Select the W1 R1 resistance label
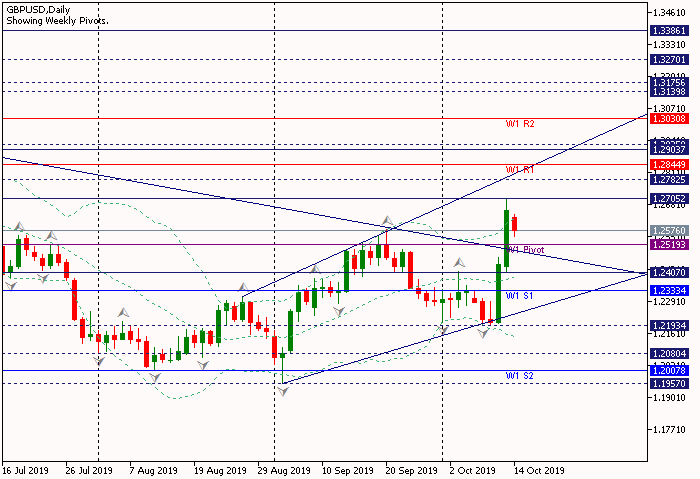 coord(520,170)
